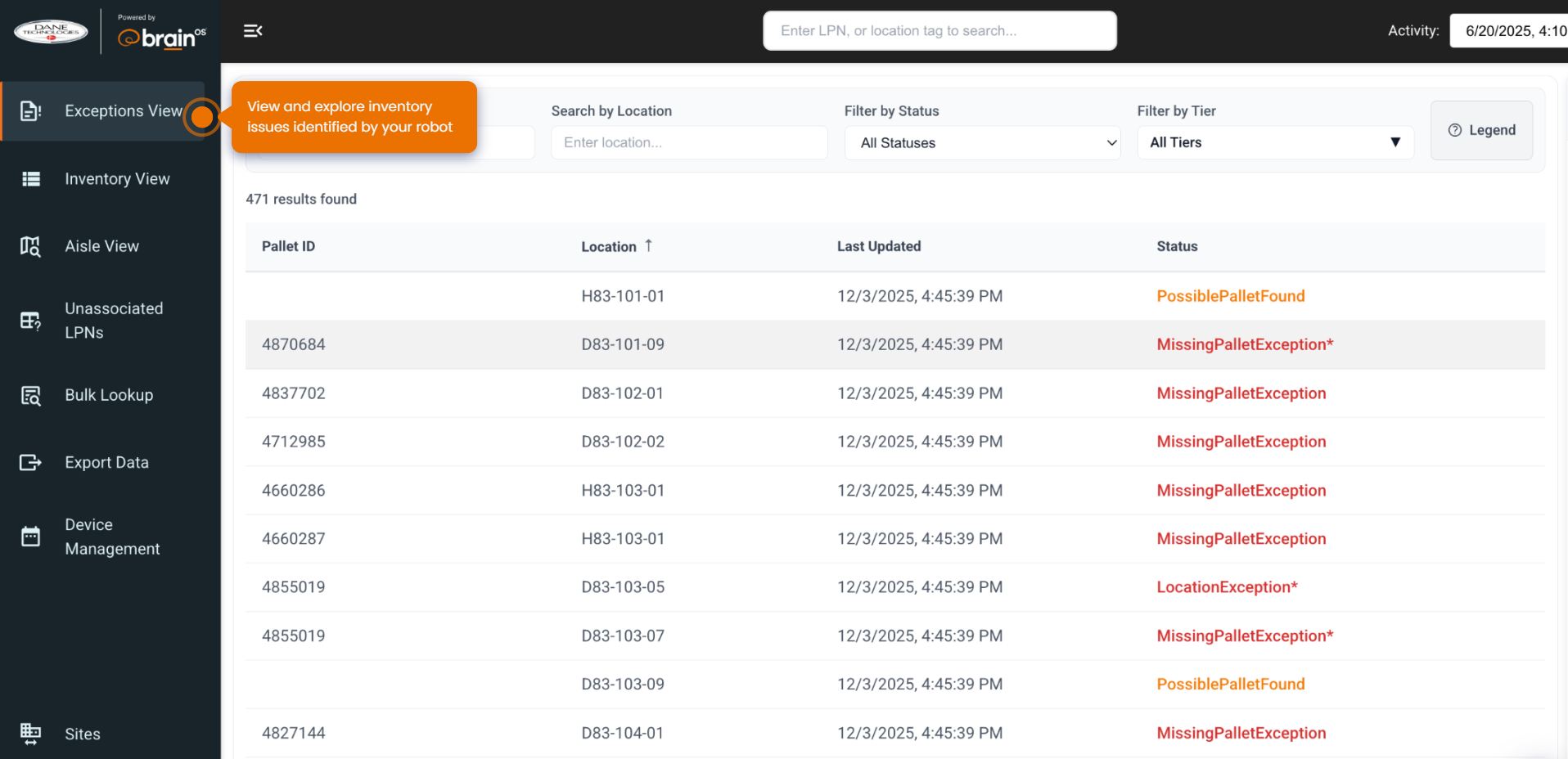Click the Enter location search field
Screen dimensions: 1568x759
click(689, 143)
